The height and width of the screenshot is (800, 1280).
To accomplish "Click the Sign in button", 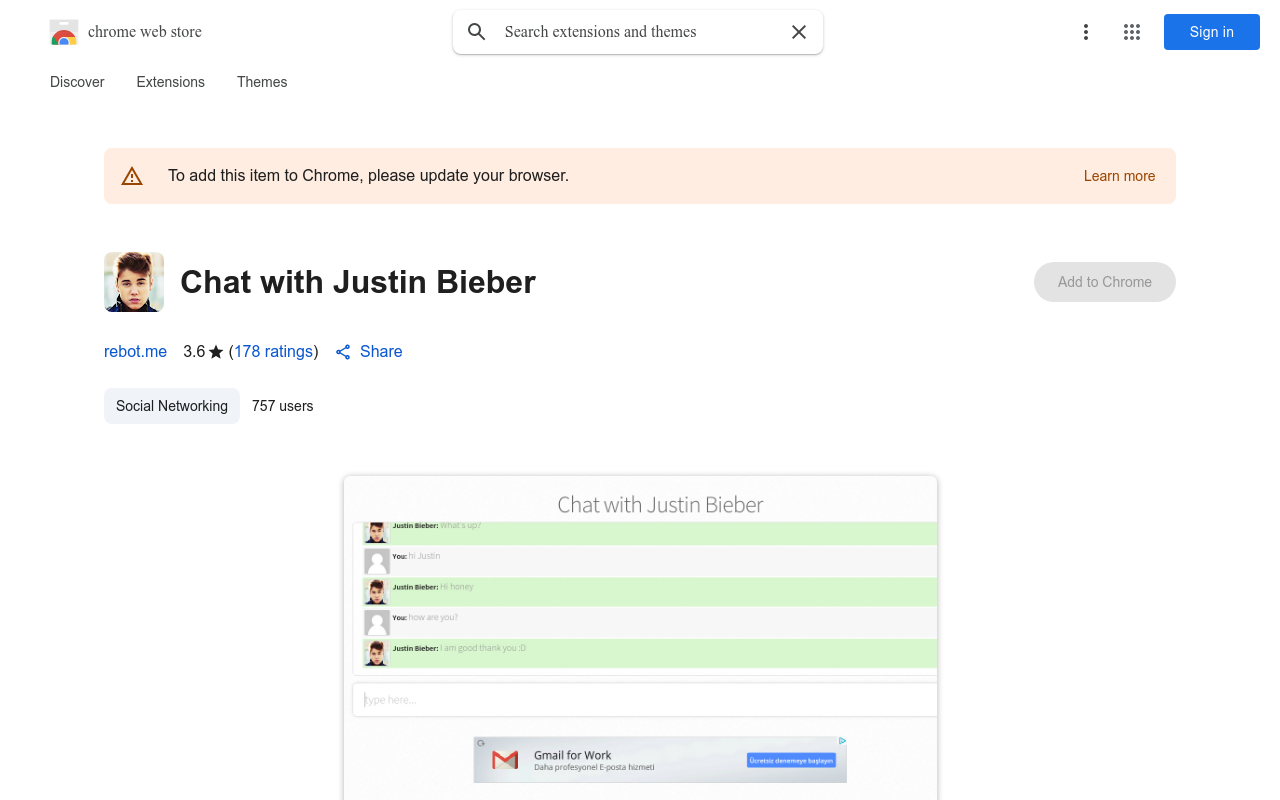I will pos(1212,32).
